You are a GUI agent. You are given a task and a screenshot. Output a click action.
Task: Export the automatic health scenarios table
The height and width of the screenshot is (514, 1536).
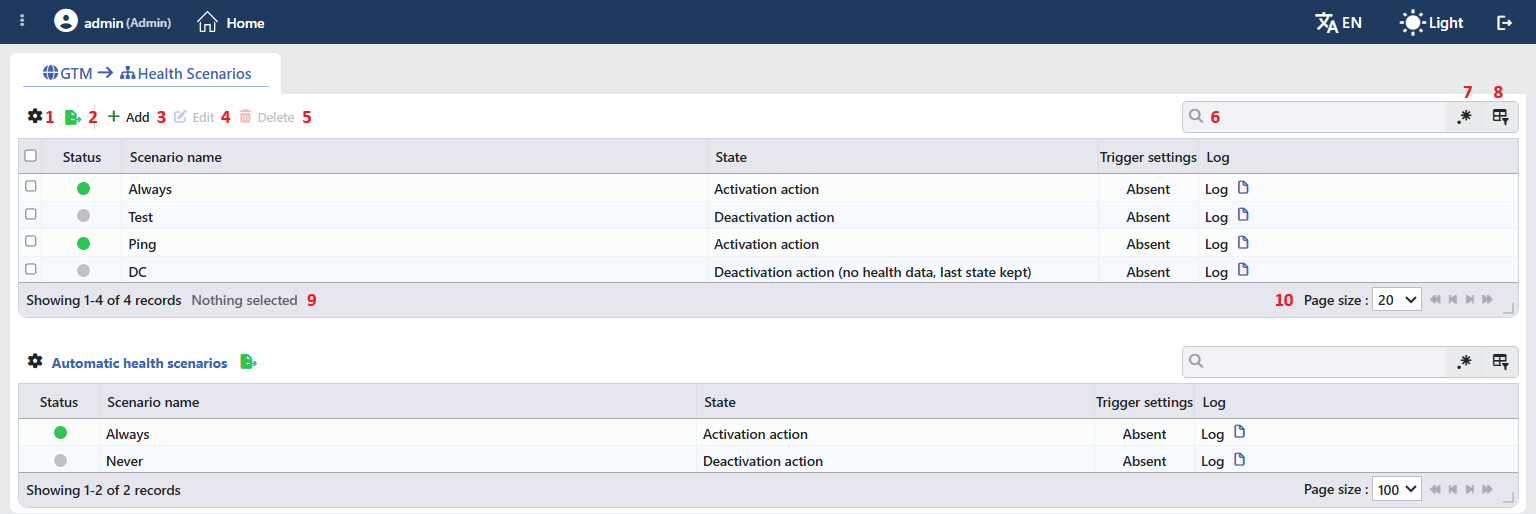248,362
